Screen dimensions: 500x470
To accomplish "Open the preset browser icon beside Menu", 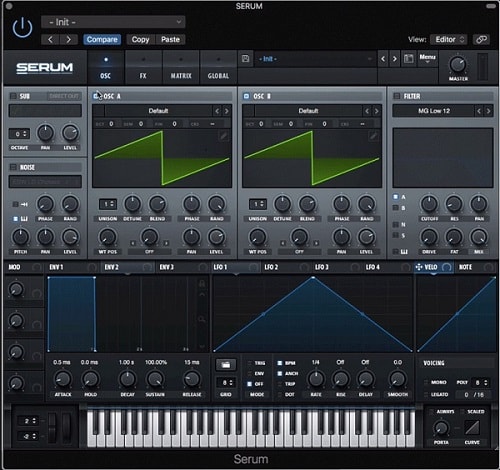I will 408,59.
